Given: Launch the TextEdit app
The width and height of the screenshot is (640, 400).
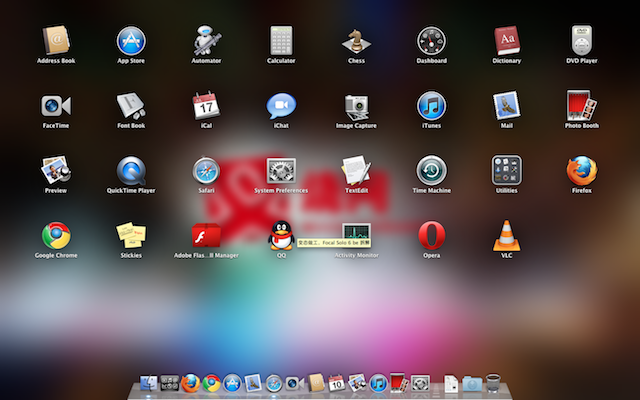Looking at the screenshot, I should coord(356,170).
